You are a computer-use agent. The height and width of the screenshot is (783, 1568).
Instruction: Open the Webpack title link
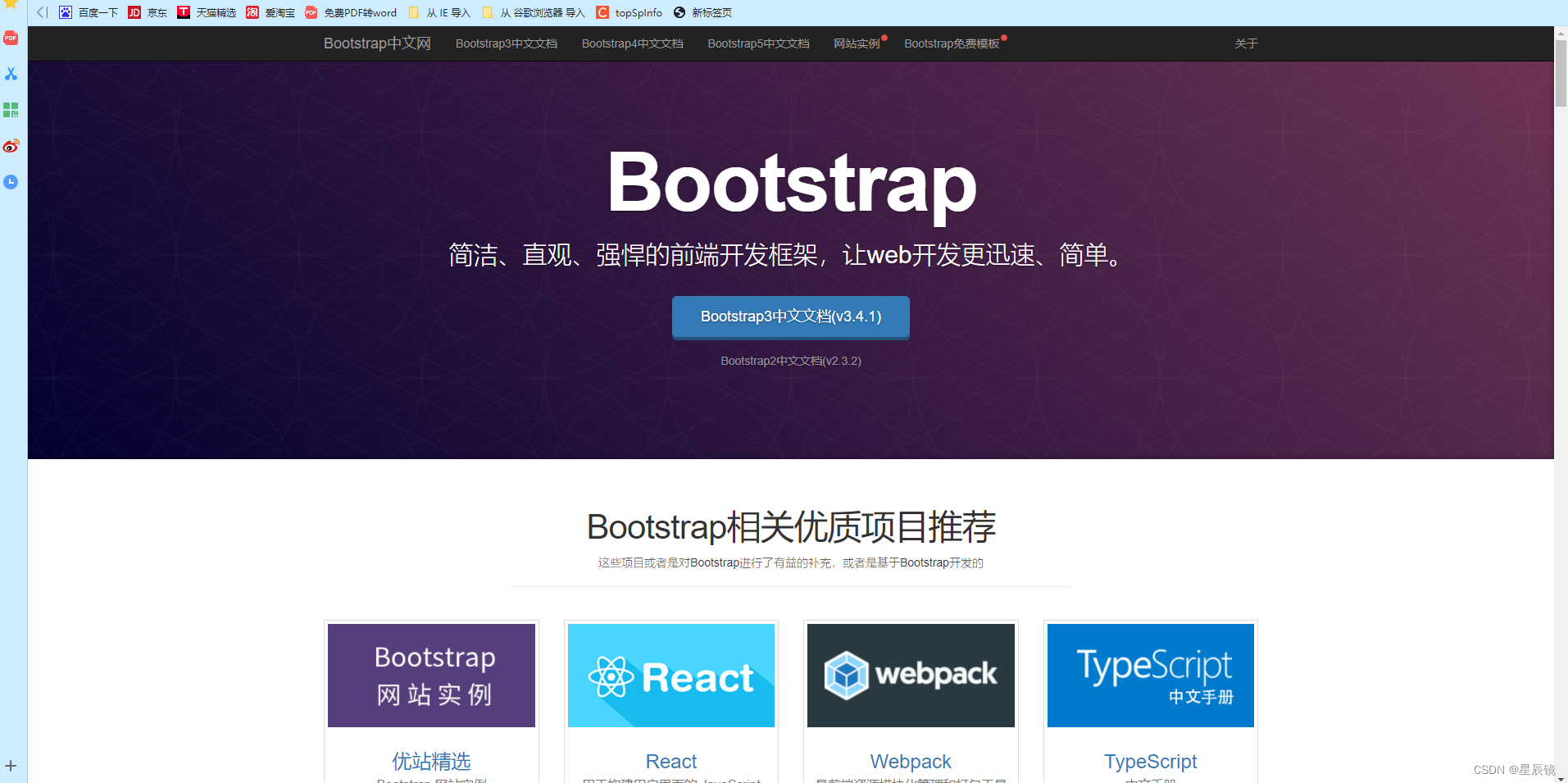(911, 762)
